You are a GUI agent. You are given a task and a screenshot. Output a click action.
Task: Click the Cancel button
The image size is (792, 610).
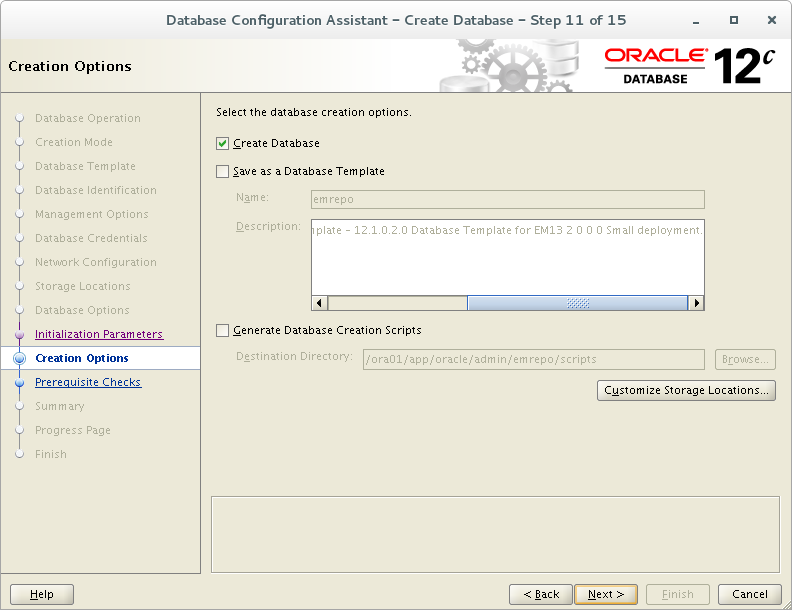point(750,594)
